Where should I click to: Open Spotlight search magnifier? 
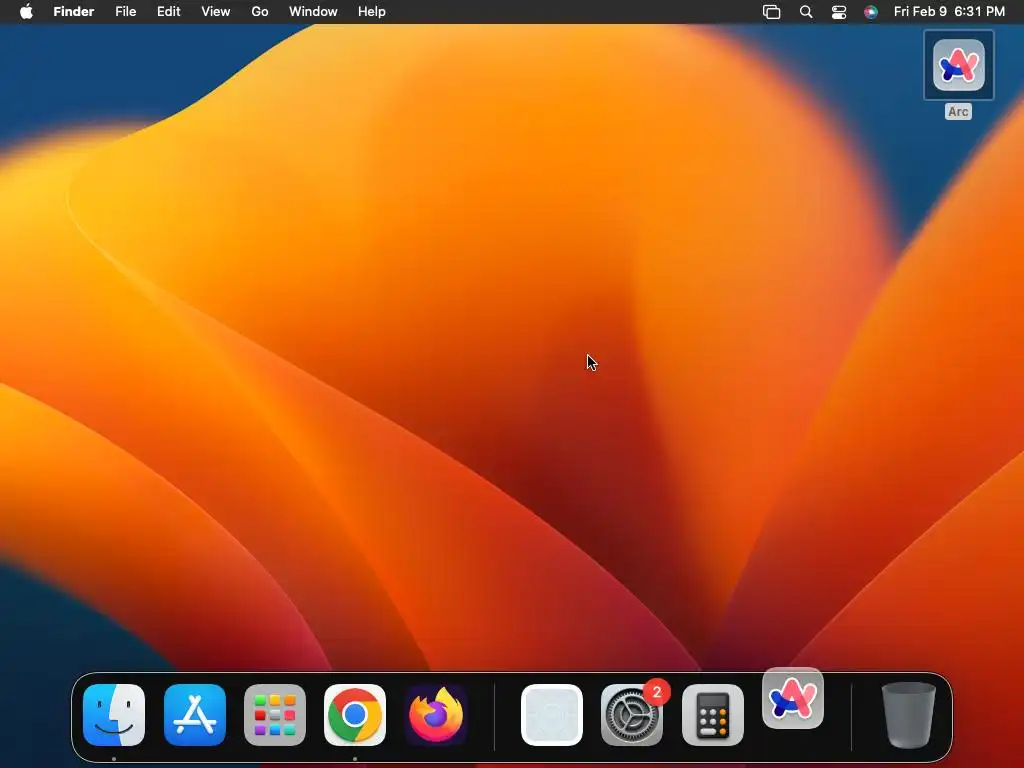(x=806, y=12)
